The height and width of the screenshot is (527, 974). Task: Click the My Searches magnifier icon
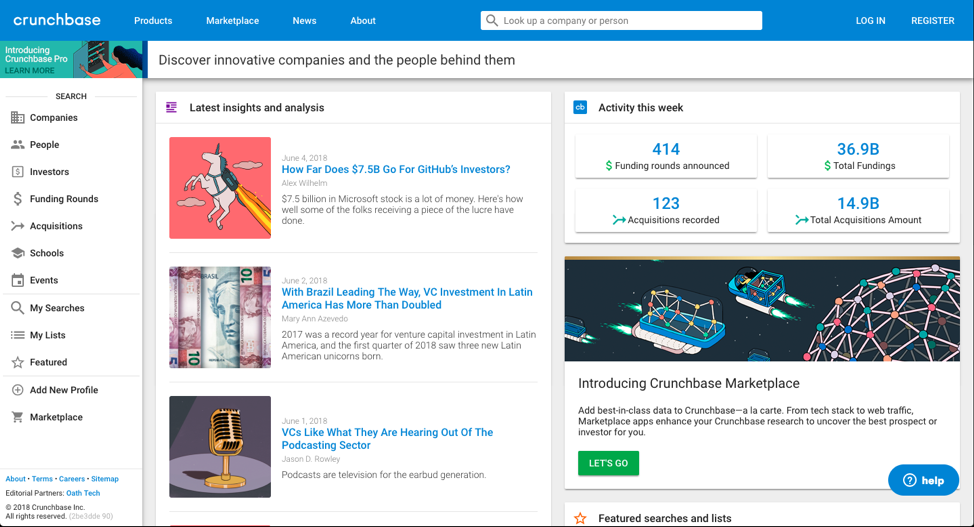tap(17, 308)
